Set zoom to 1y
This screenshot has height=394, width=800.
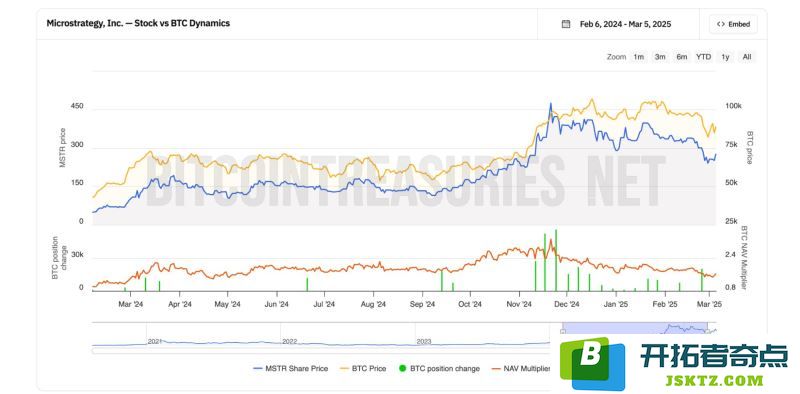725,57
